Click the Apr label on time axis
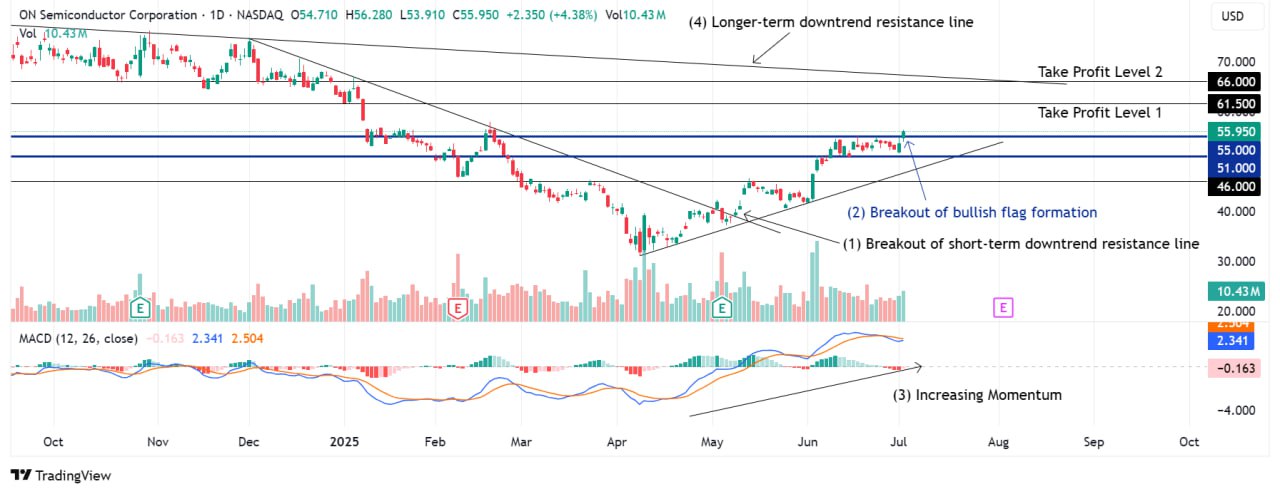The height and width of the screenshot is (494, 1280). click(x=617, y=441)
